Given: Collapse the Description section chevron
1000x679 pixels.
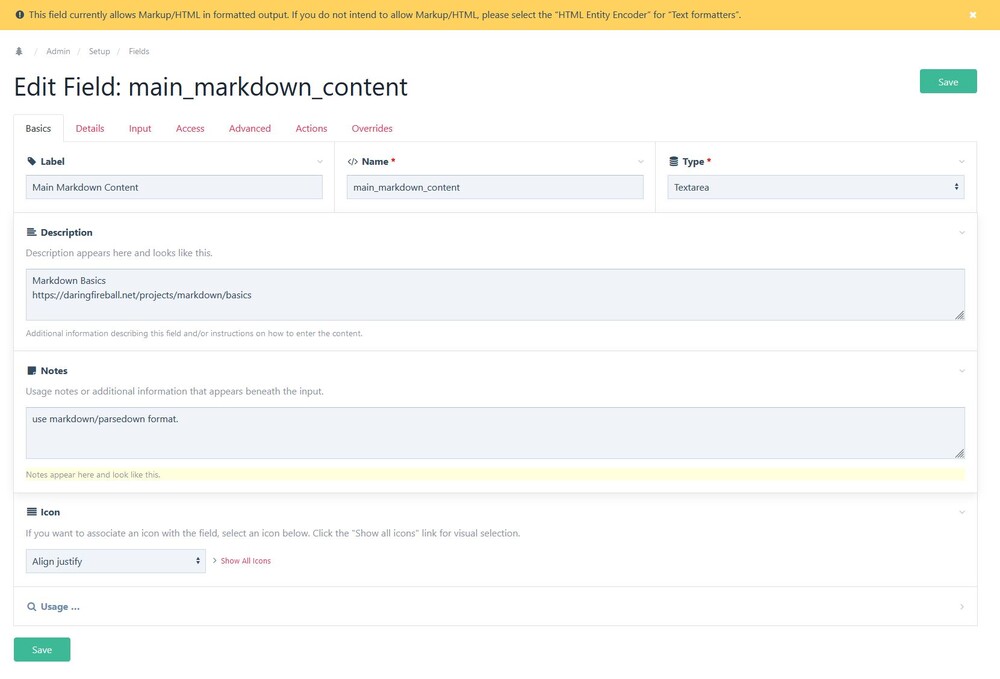Looking at the screenshot, I should point(962,233).
